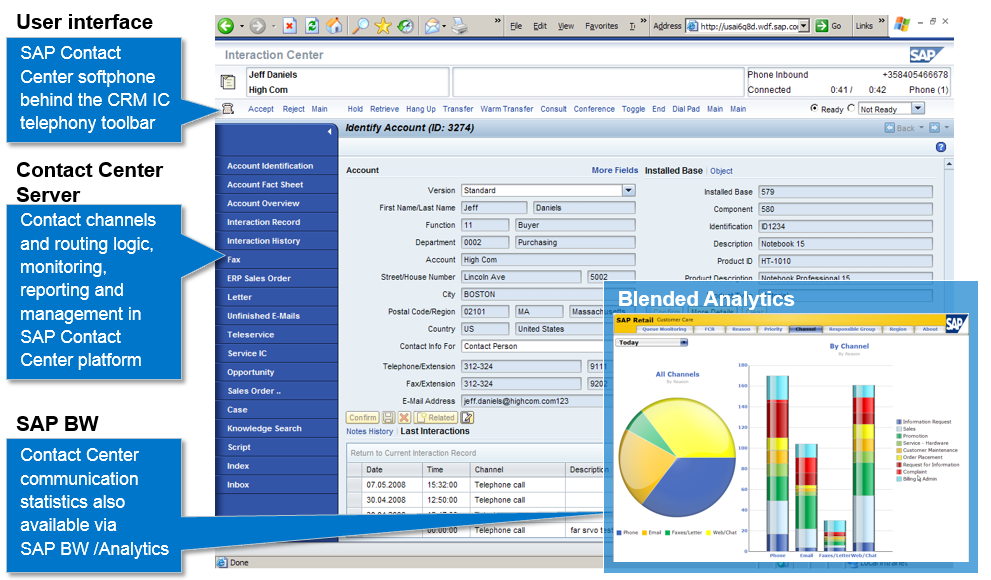Click the scratch pad icon beside Jeff Daniels
The height and width of the screenshot is (580, 991).
pyautogui.click(x=228, y=82)
